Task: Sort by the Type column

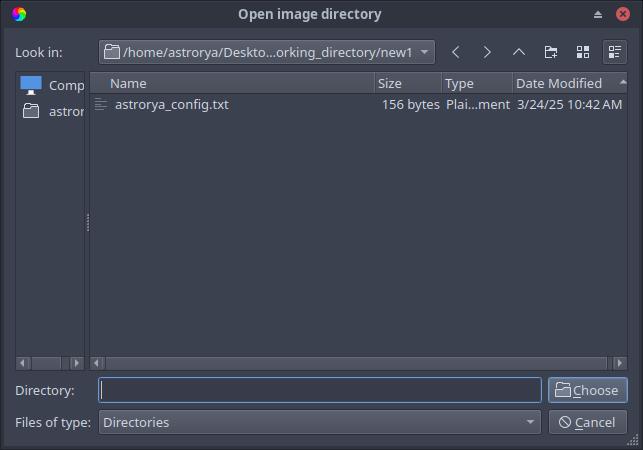Action: (477, 84)
